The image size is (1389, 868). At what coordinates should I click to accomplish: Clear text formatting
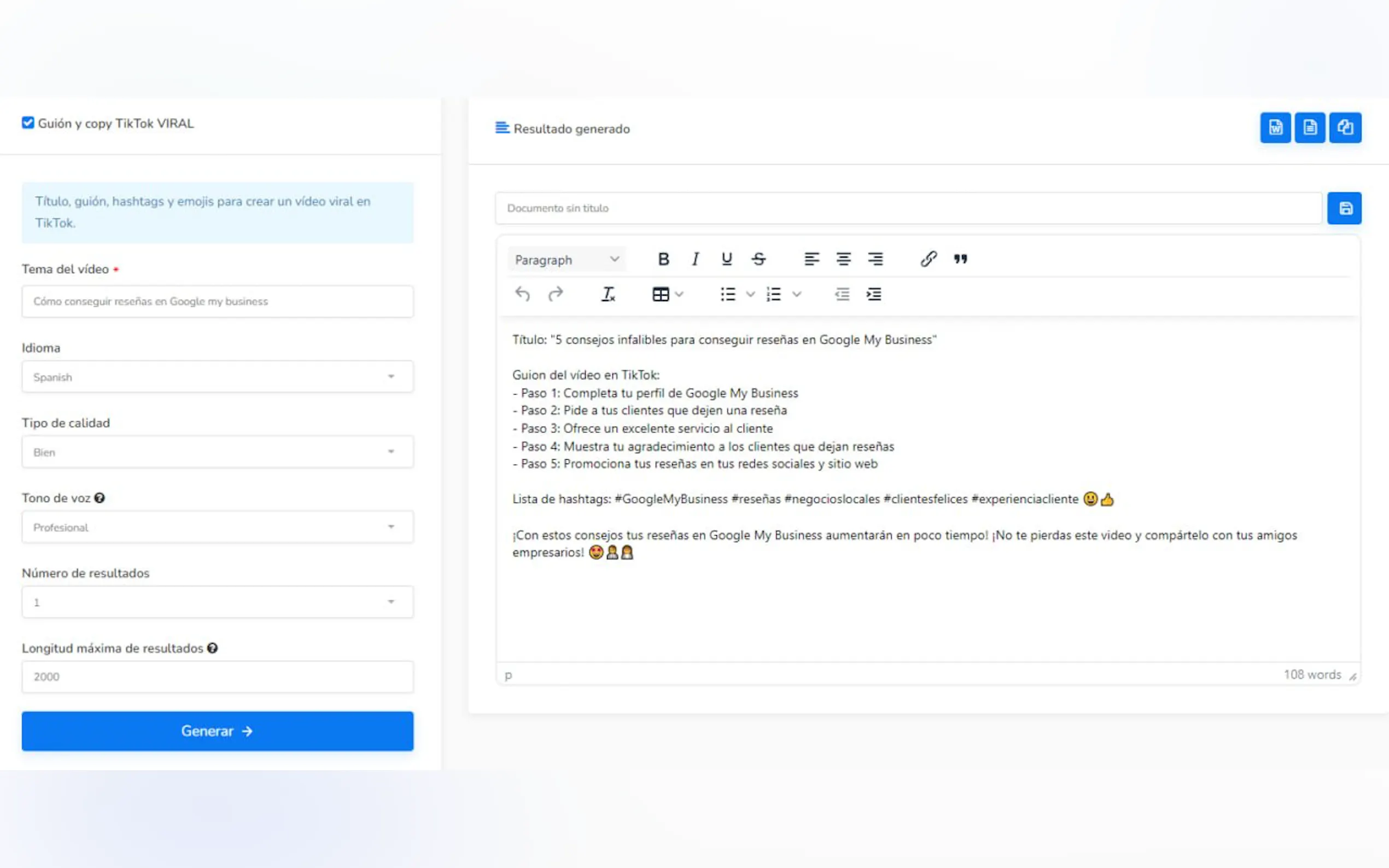pos(608,295)
